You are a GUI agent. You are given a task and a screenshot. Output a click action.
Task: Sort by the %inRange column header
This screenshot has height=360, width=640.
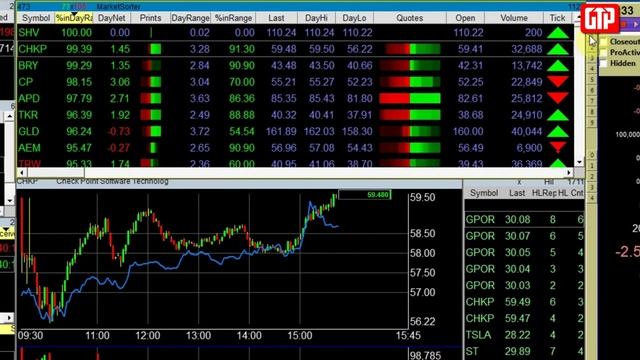point(233,18)
